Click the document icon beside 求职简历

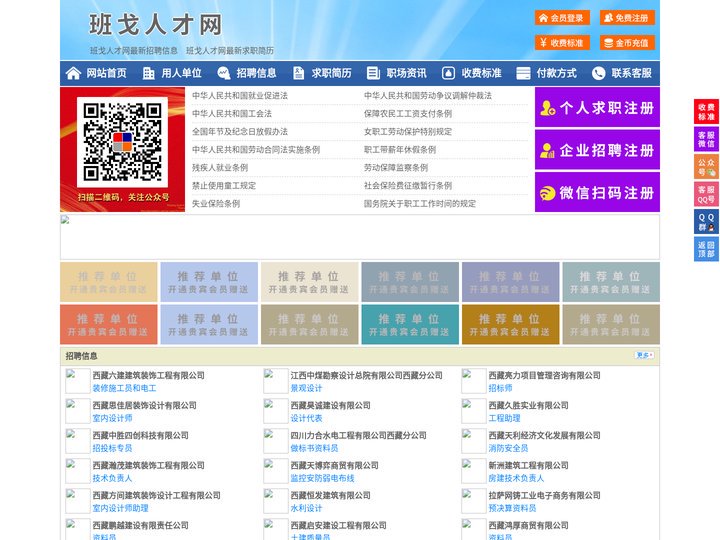[298, 73]
